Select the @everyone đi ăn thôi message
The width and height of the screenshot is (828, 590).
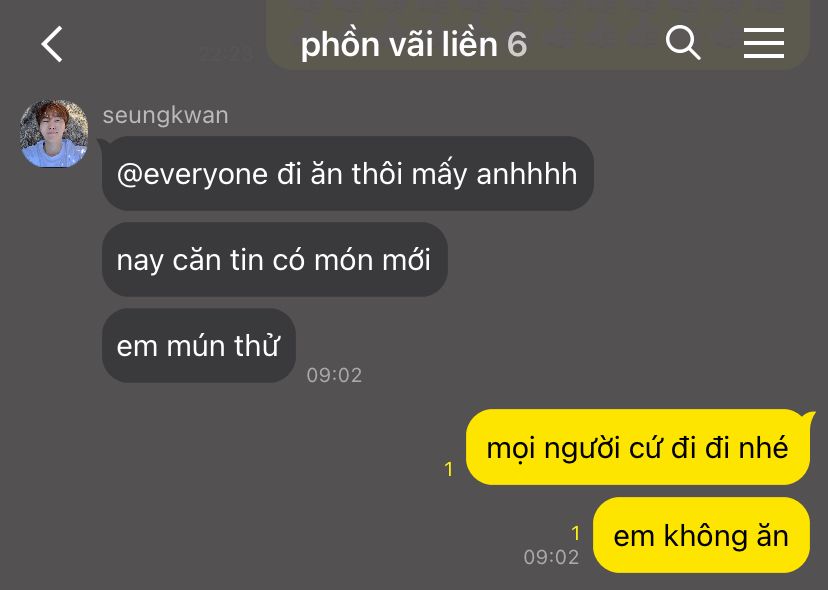click(347, 174)
